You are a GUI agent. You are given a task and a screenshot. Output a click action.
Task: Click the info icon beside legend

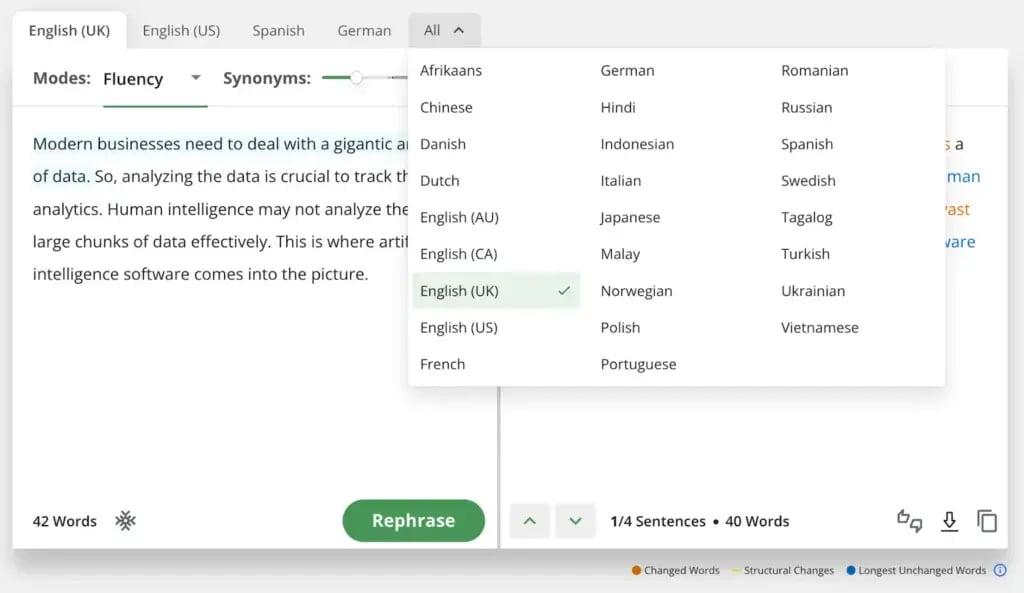[999, 570]
